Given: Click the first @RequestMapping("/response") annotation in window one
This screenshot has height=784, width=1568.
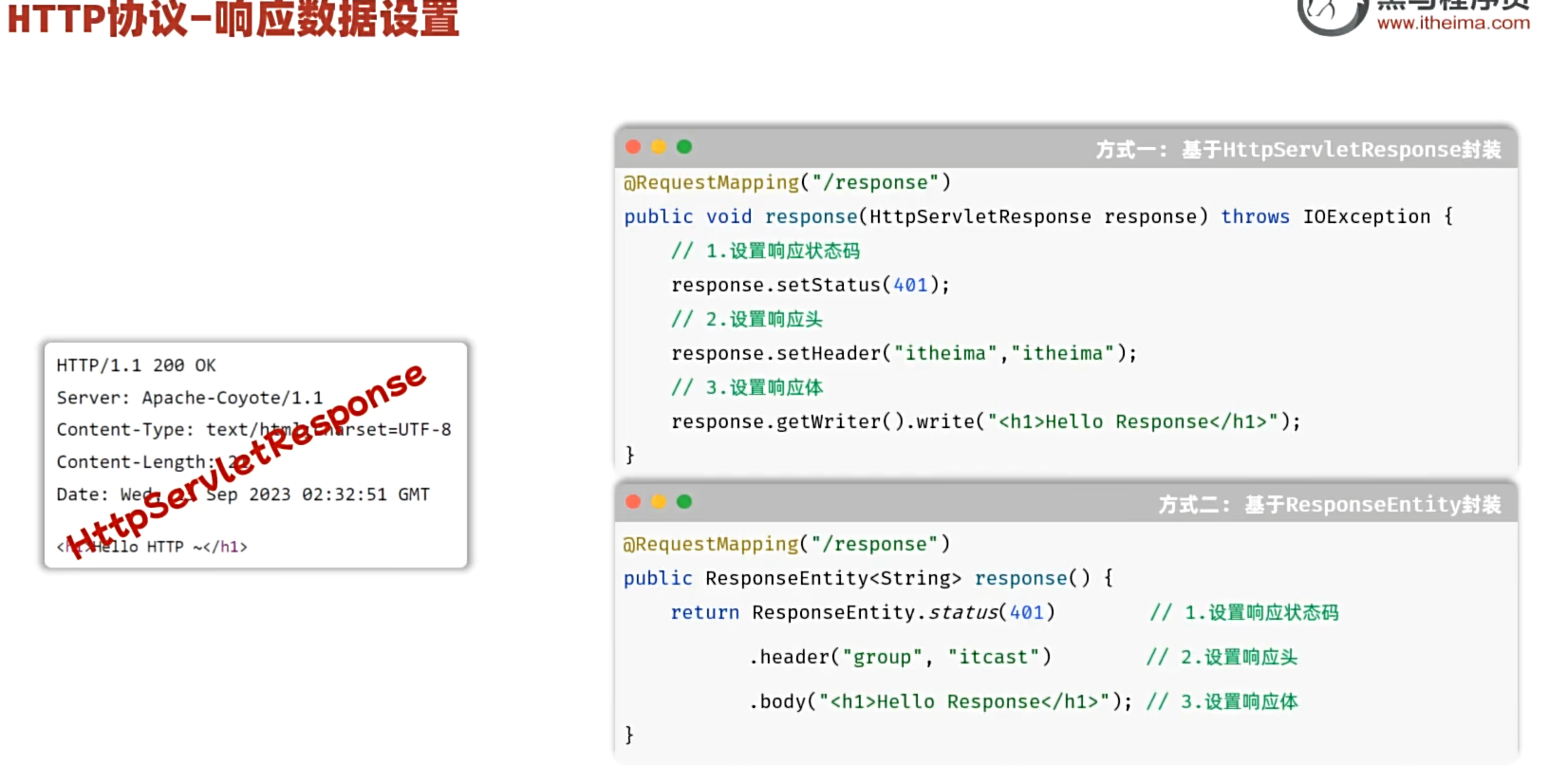Looking at the screenshot, I should click(787, 182).
